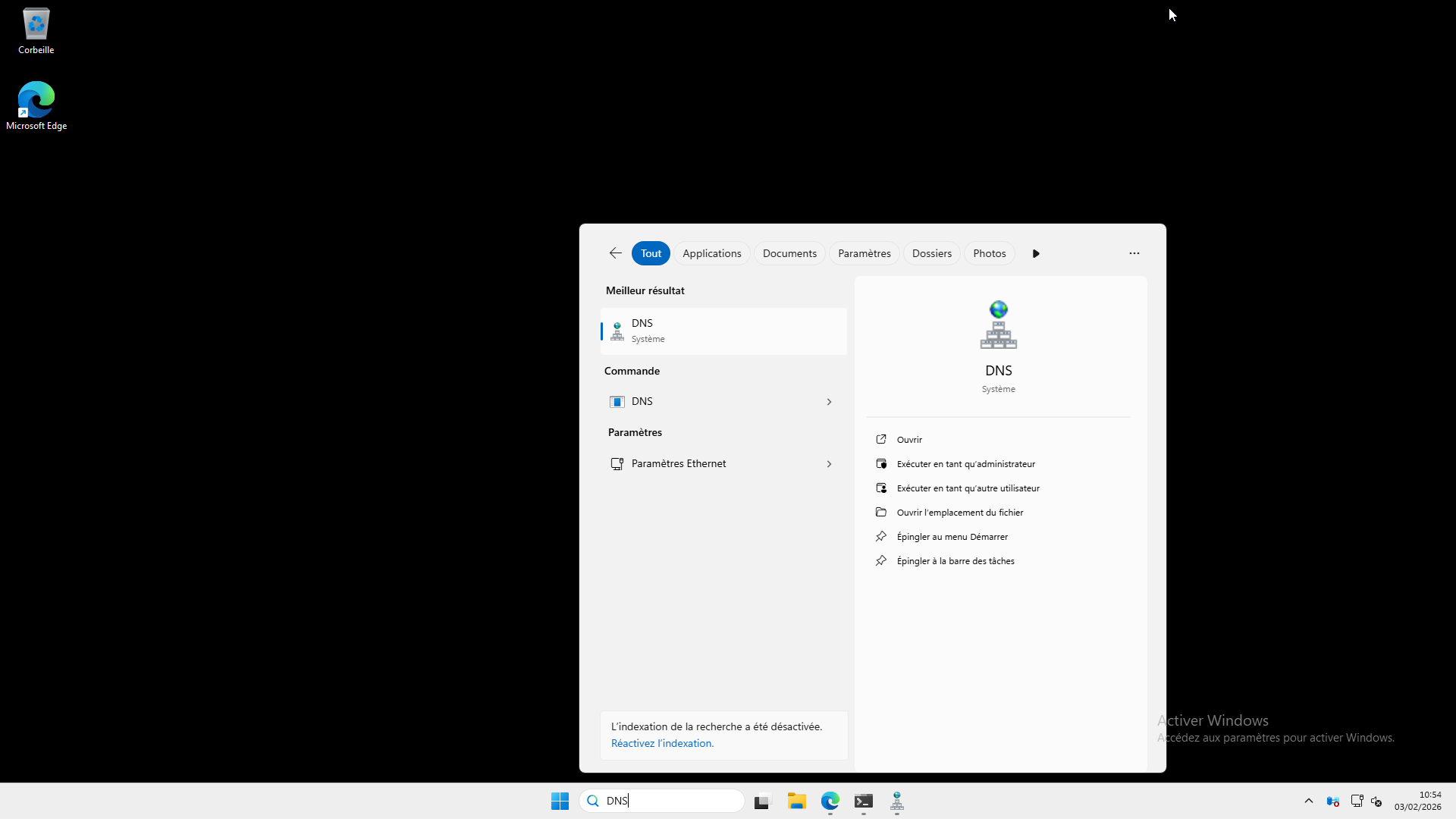Click the three-dots more options icon
The height and width of the screenshot is (825, 1456).
[x=1134, y=253]
